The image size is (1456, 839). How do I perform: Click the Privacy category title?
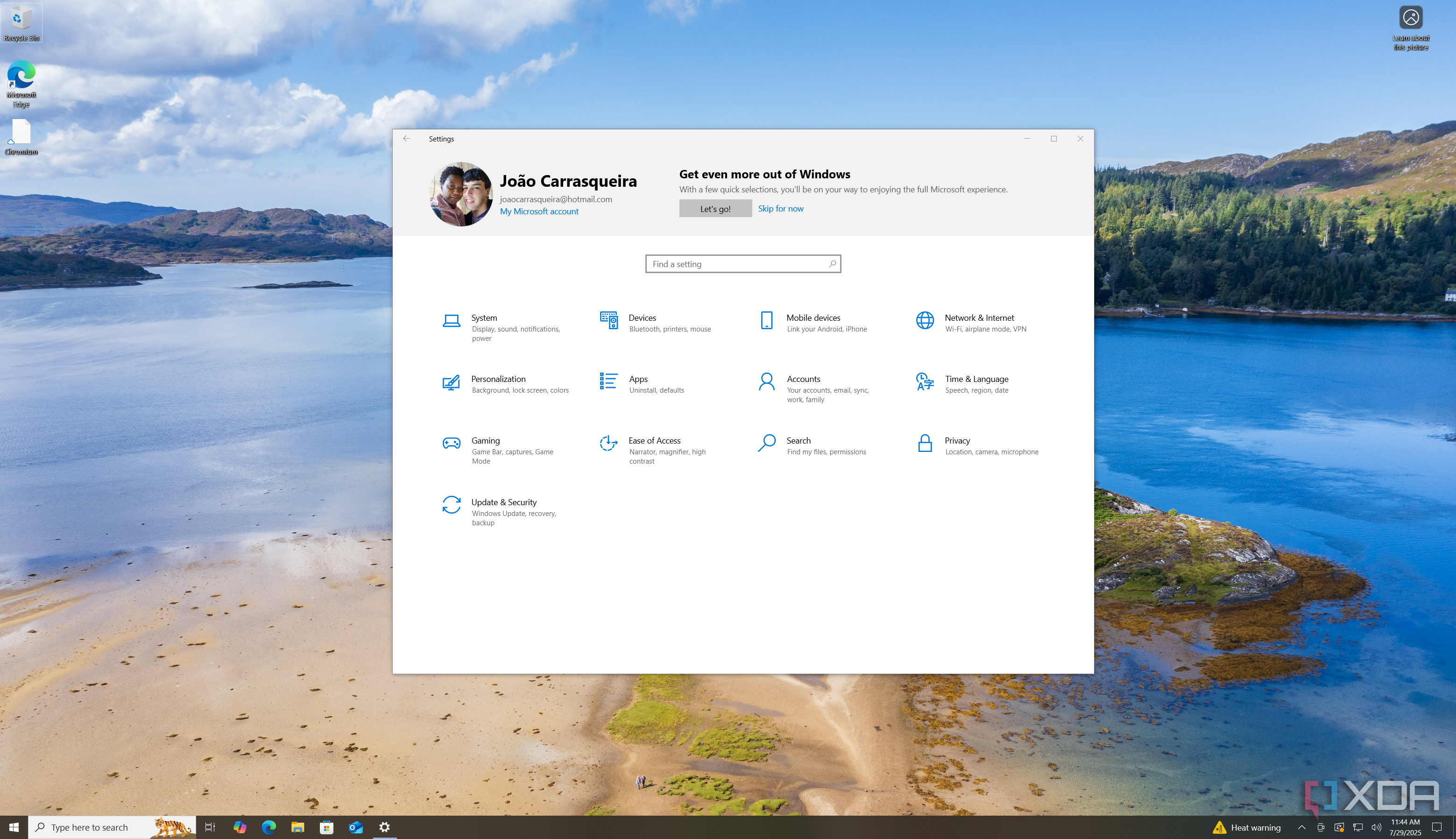957,440
